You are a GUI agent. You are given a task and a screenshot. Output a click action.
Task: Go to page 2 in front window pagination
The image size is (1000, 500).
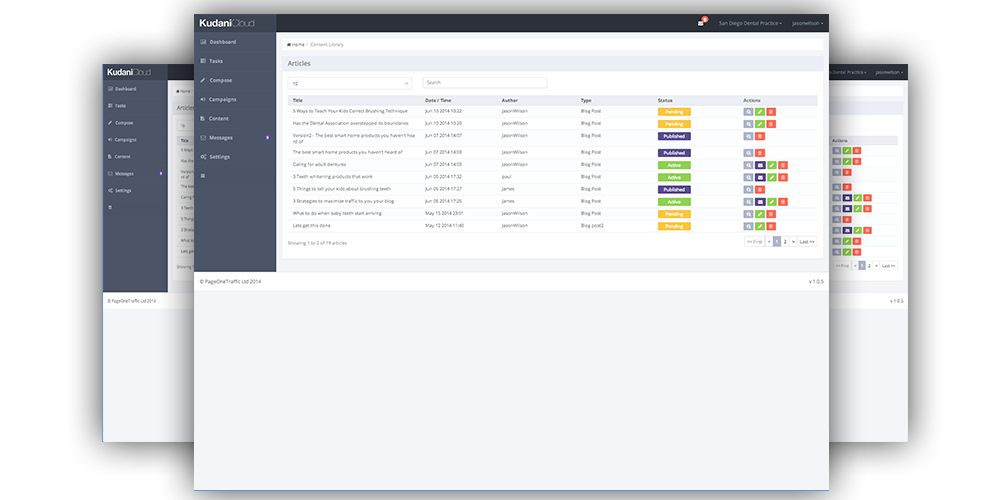point(785,242)
